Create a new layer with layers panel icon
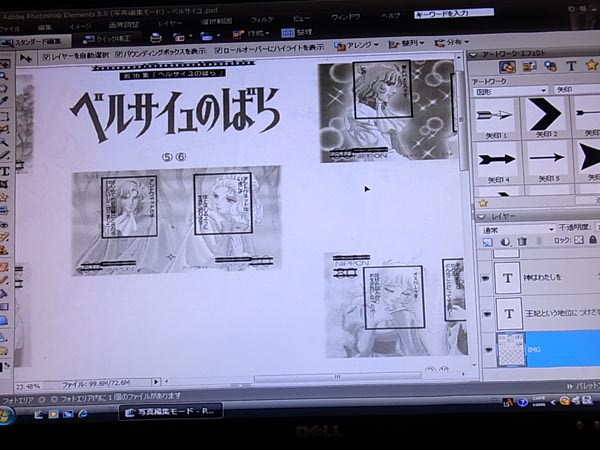 [487, 242]
